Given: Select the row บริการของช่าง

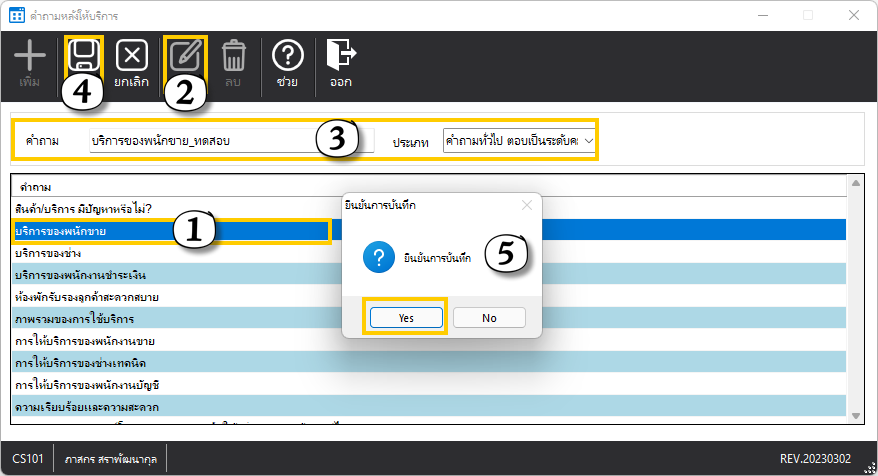Looking at the screenshot, I should click(170, 253).
